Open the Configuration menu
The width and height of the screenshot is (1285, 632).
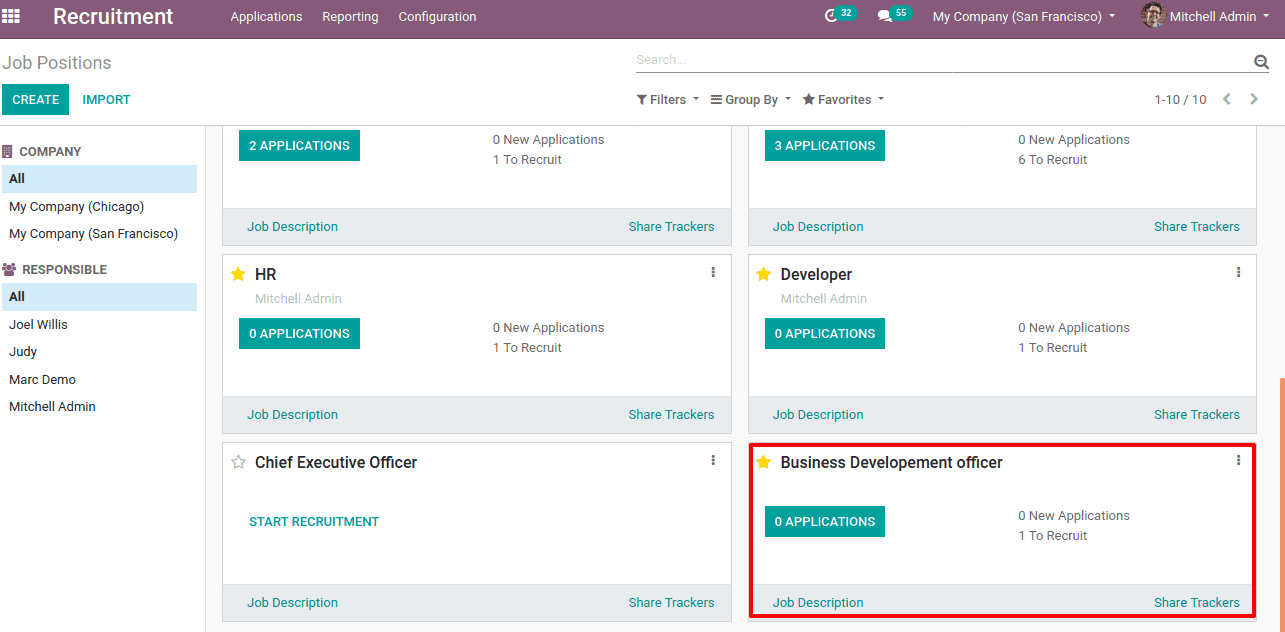click(437, 16)
